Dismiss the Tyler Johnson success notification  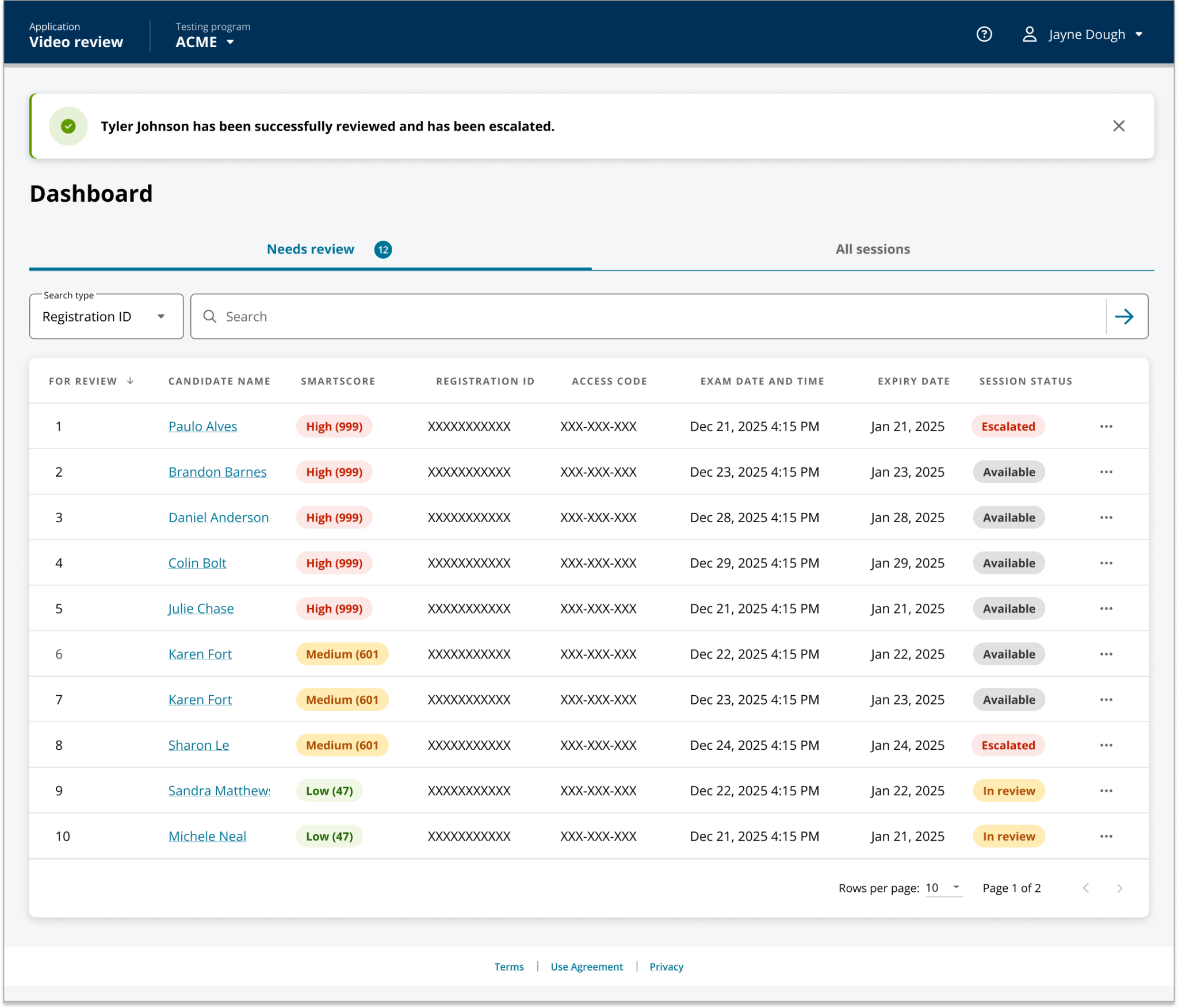[x=1118, y=126]
